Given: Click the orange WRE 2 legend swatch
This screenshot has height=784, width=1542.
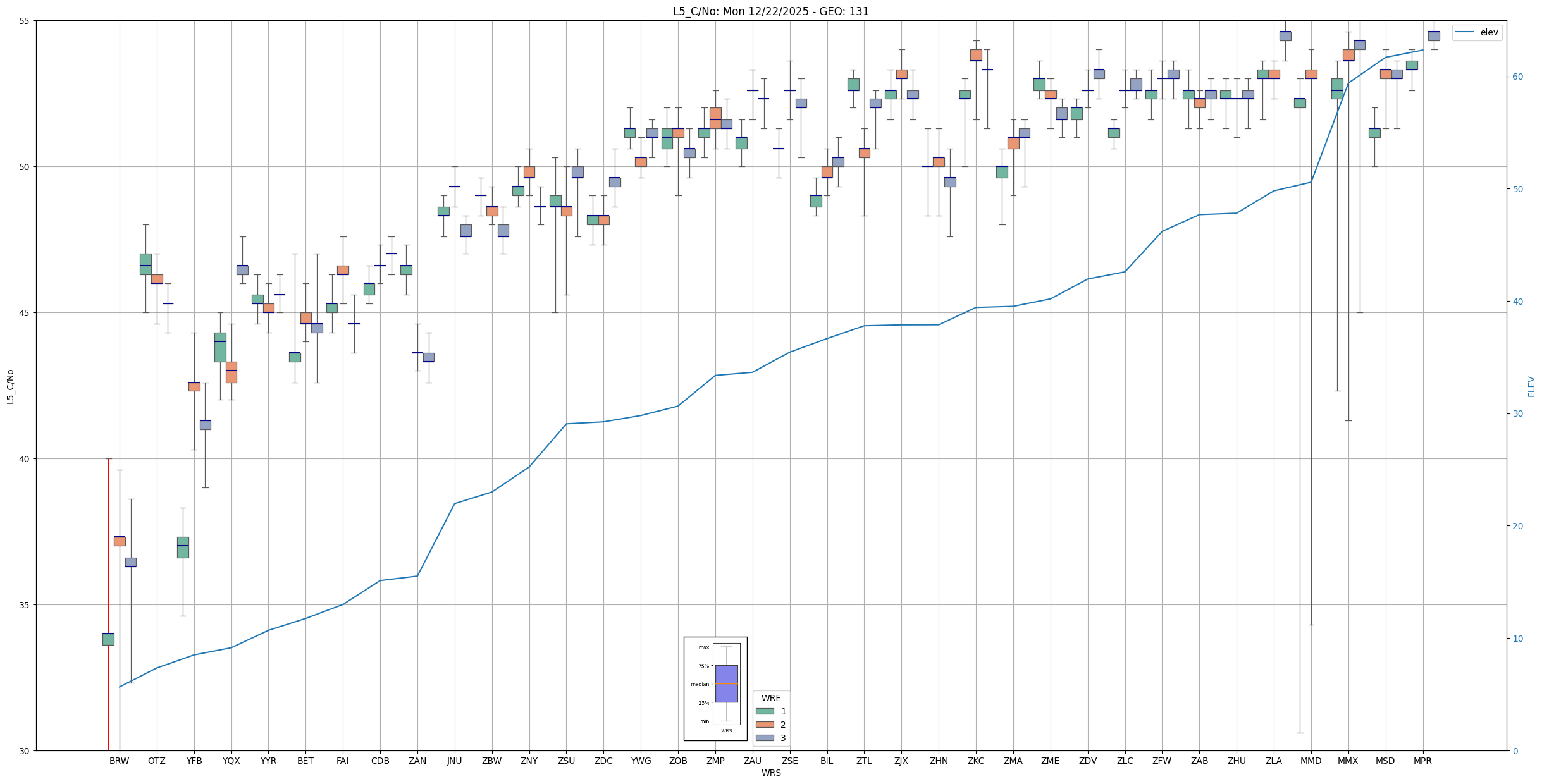Looking at the screenshot, I should click(765, 725).
